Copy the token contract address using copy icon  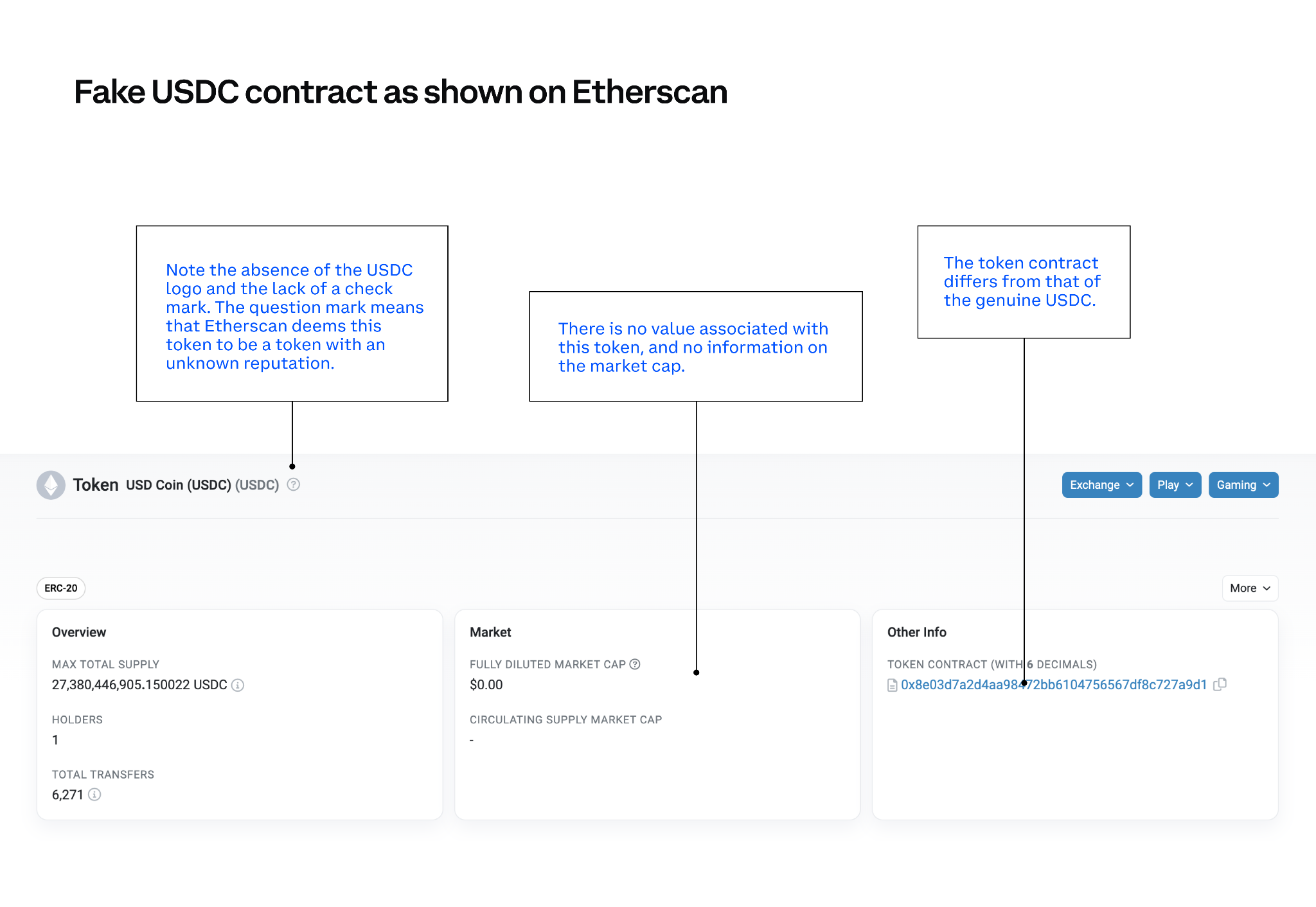click(1220, 685)
